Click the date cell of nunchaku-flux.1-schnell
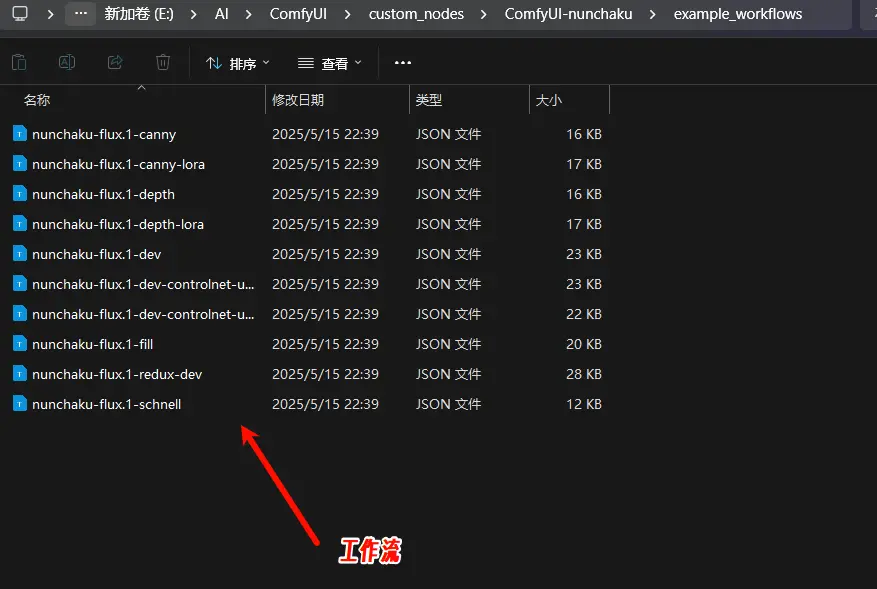 click(x=326, y=404)
